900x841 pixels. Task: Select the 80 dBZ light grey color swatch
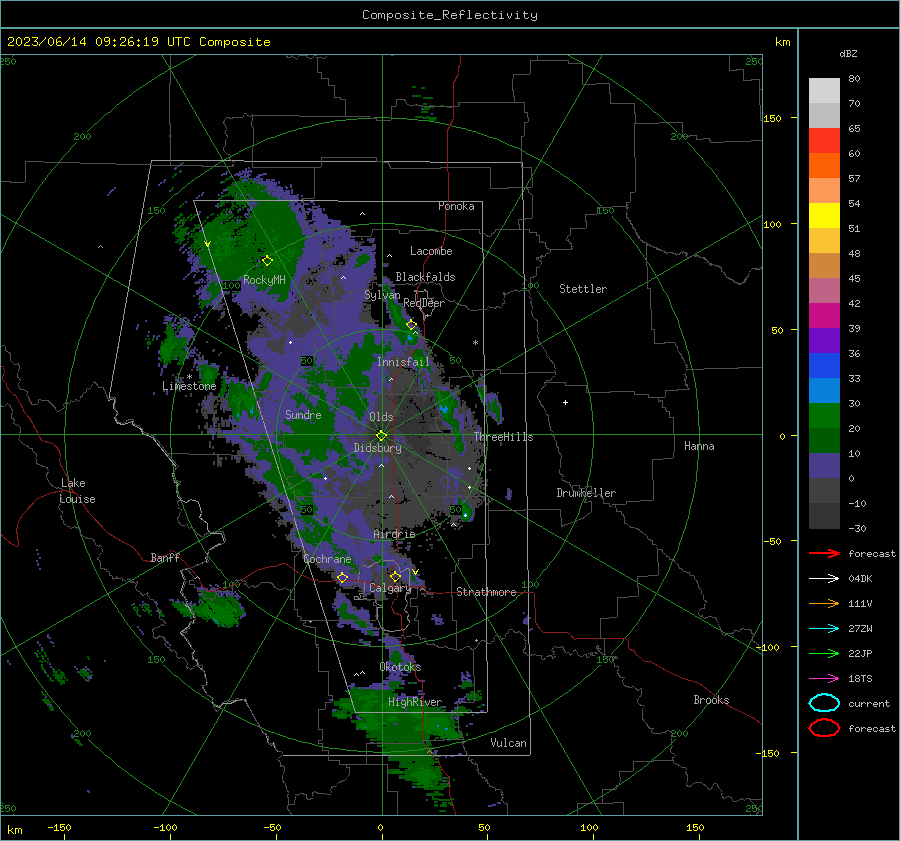[x=824, y=90]
